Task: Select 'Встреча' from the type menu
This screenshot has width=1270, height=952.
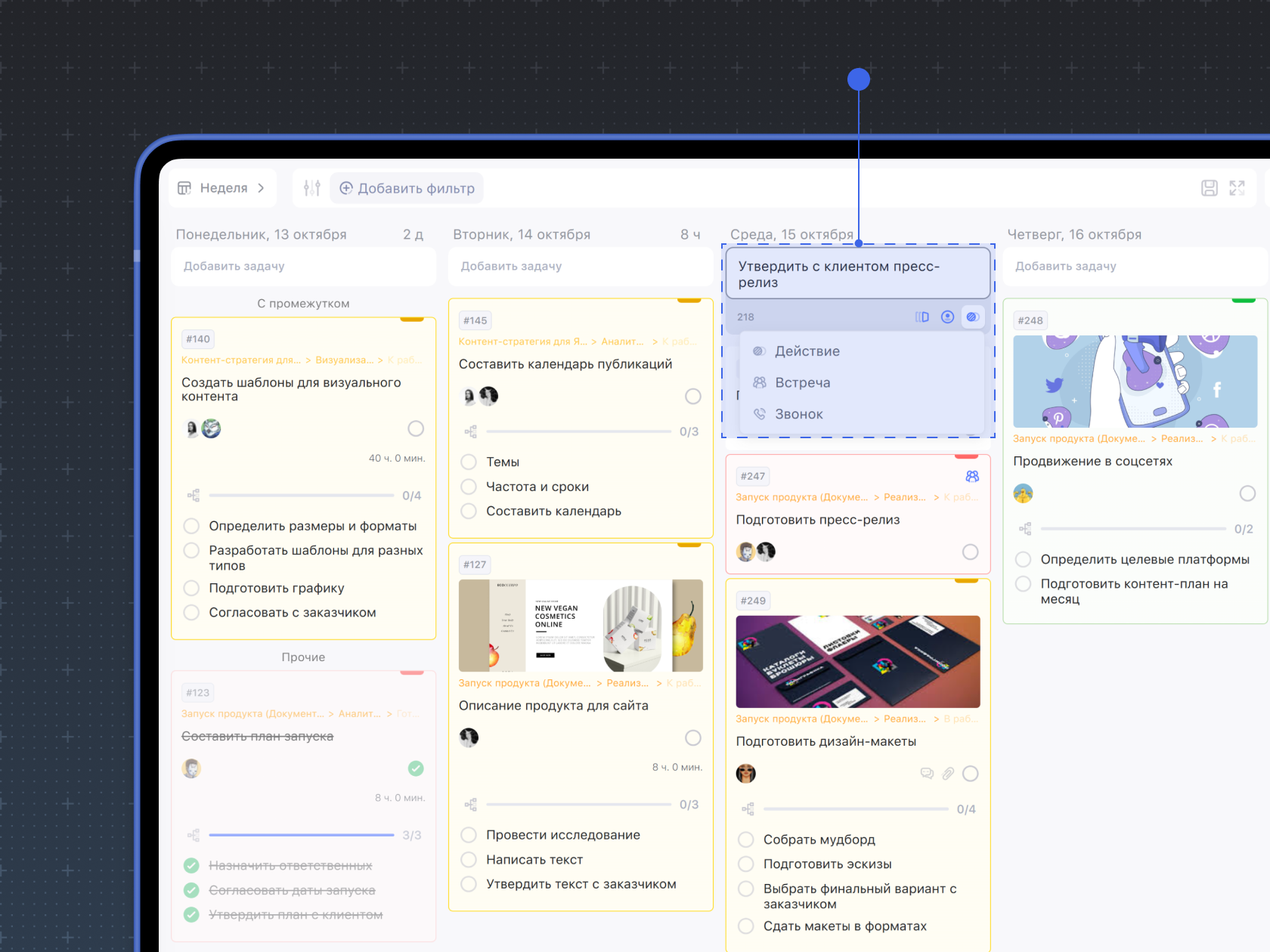Action: 802,382
